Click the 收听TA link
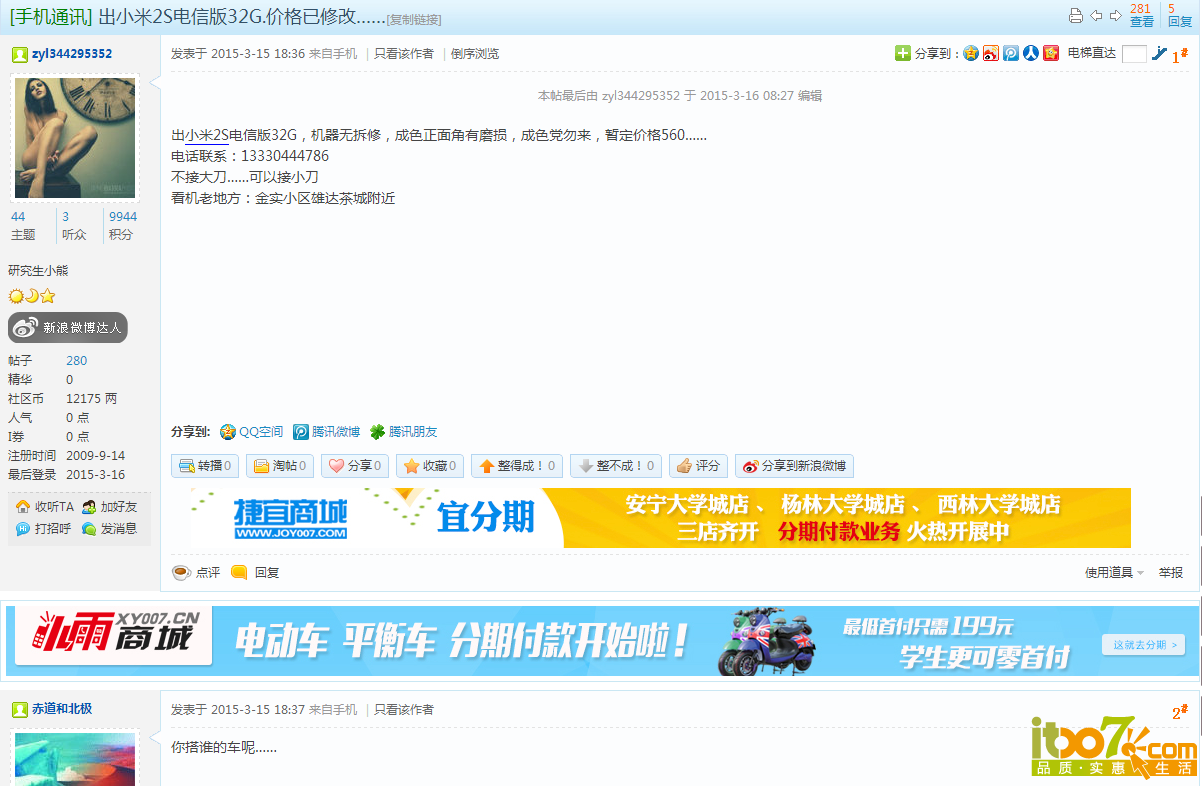Screen dimensions: 1202x786 (x=46, y=507)
